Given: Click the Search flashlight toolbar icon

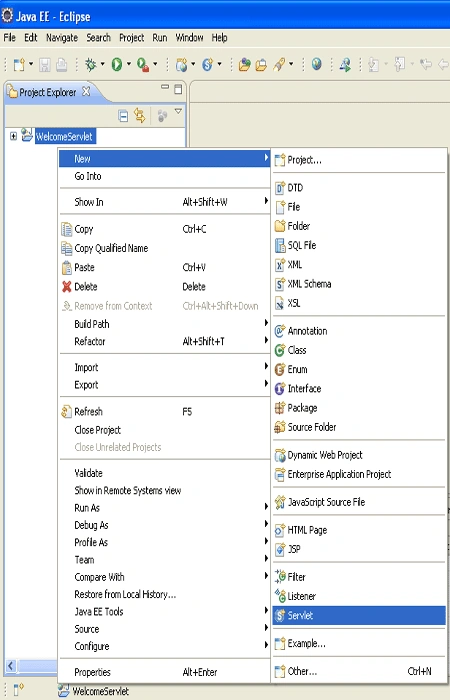Looking at the screenshot, I should (x=279, y=65).
